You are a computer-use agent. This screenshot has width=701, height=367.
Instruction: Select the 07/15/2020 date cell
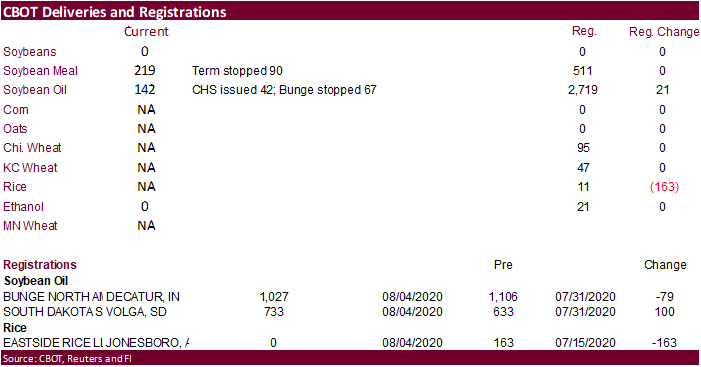pyautogui.click(x=585, y=343)
